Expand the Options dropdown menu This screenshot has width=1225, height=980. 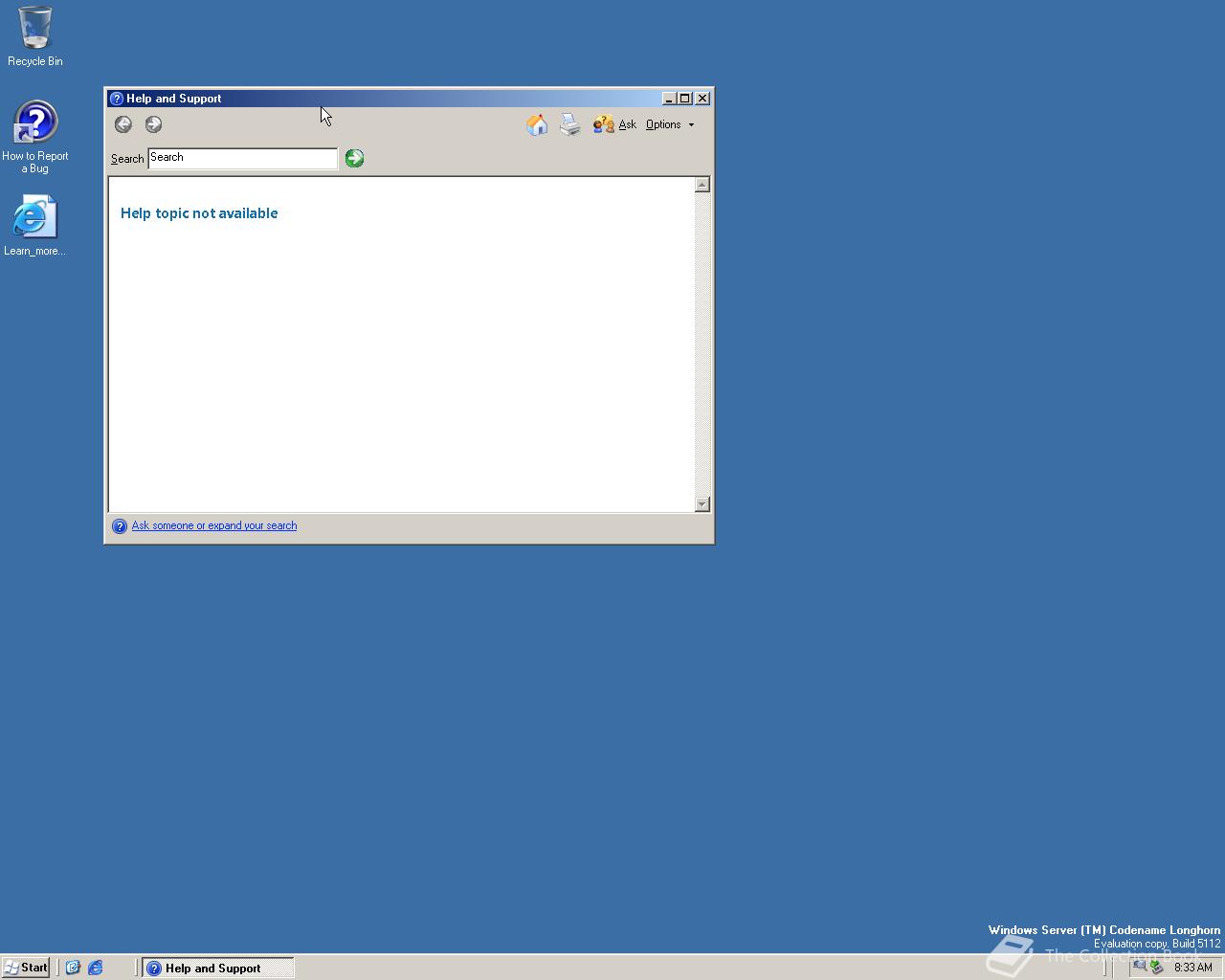(x=670, y=124)
